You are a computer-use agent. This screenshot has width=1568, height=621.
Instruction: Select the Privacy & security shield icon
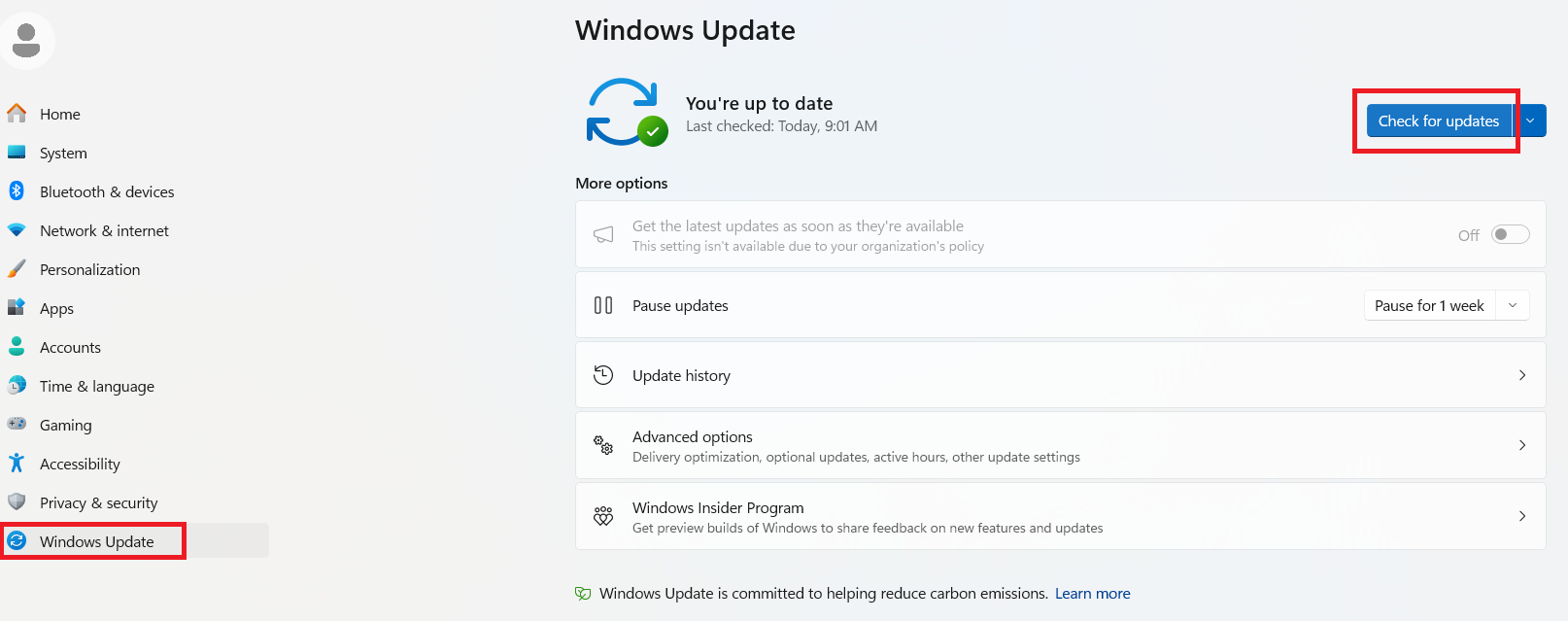(17, 502)
